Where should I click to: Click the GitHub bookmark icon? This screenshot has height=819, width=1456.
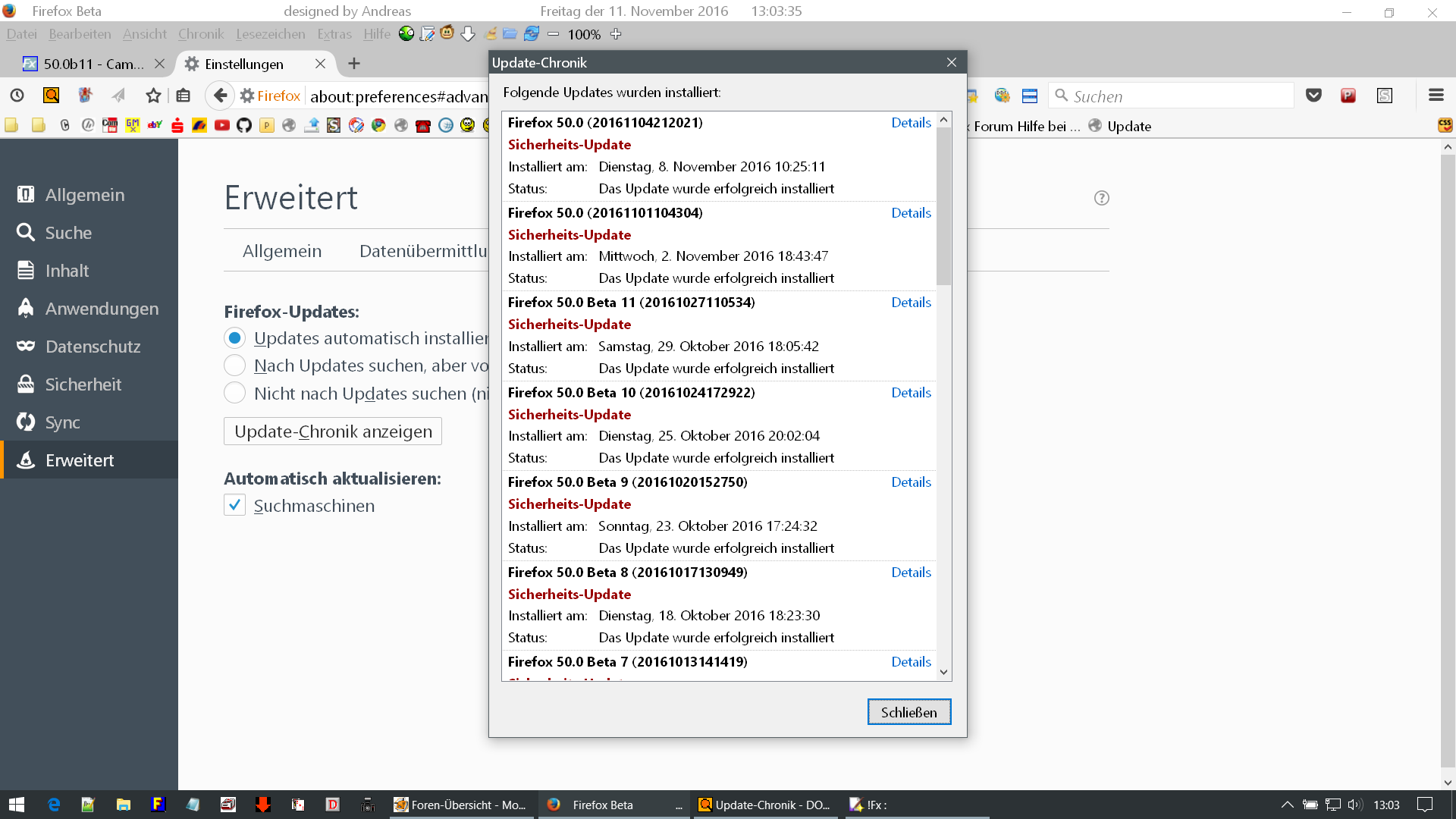pos(244,126)
